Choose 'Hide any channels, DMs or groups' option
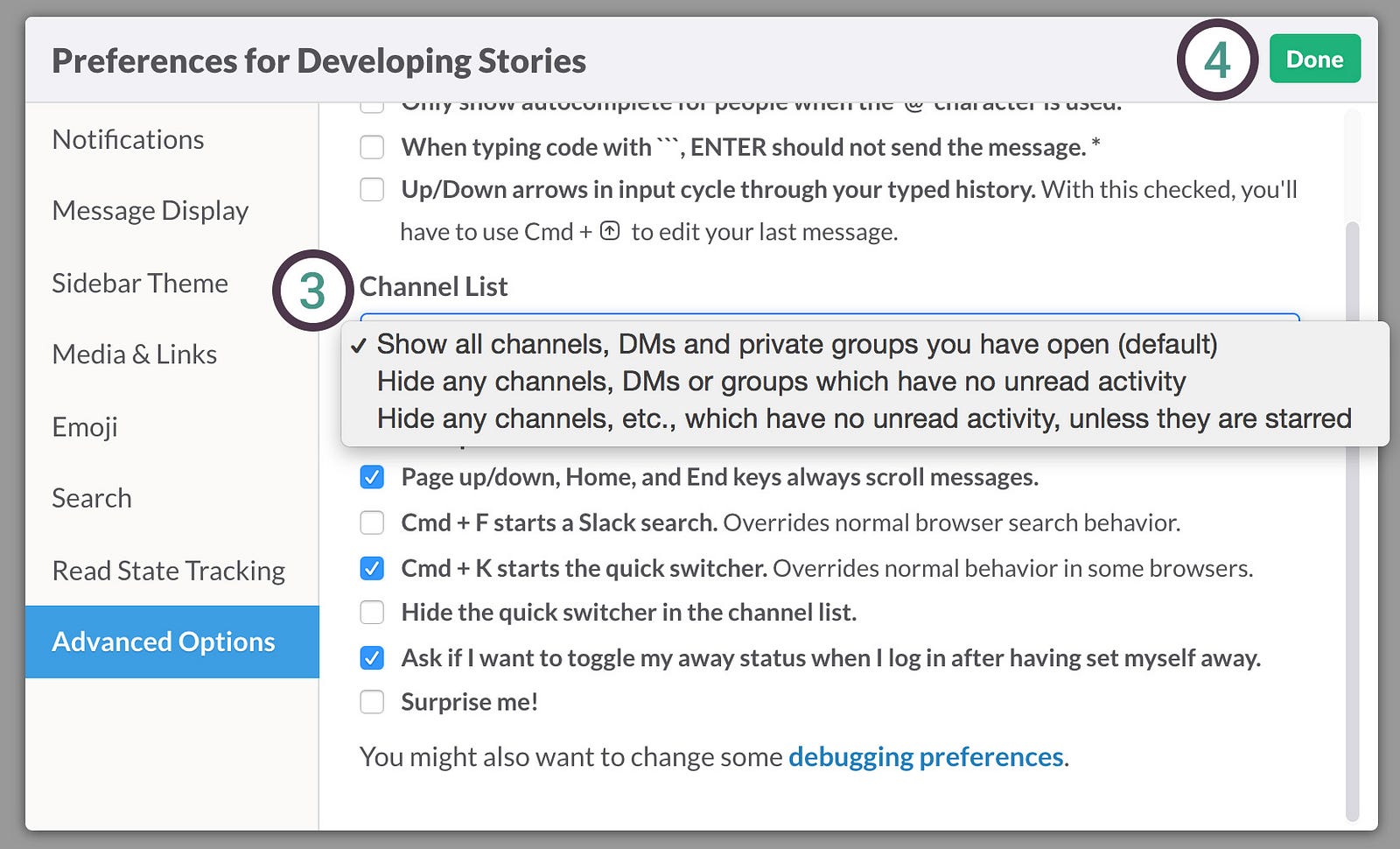 click(780, 382)
